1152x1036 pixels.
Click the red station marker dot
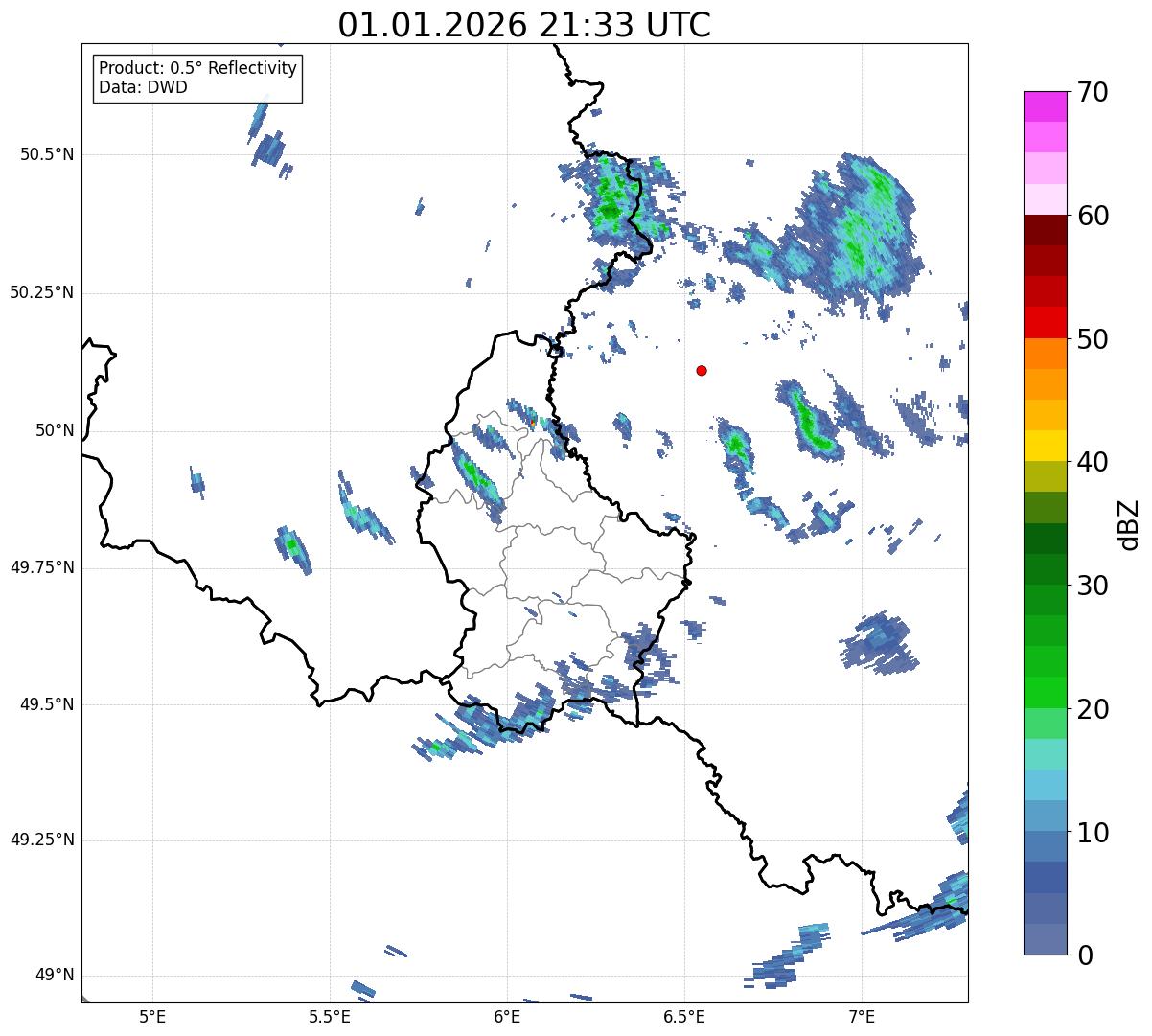pyautogui.click(x=702, y=370)
